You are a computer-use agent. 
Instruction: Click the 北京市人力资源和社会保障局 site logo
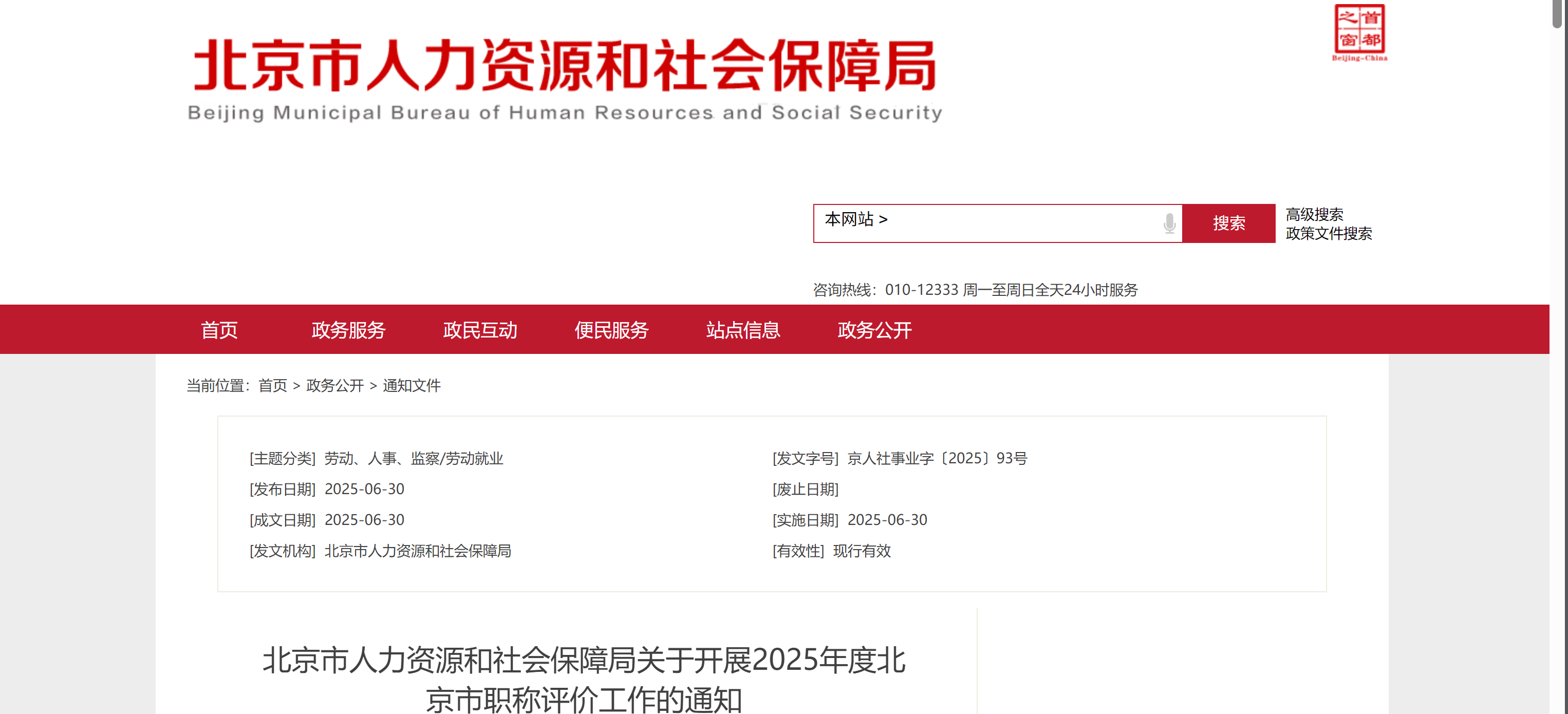(x=565, y=80)
